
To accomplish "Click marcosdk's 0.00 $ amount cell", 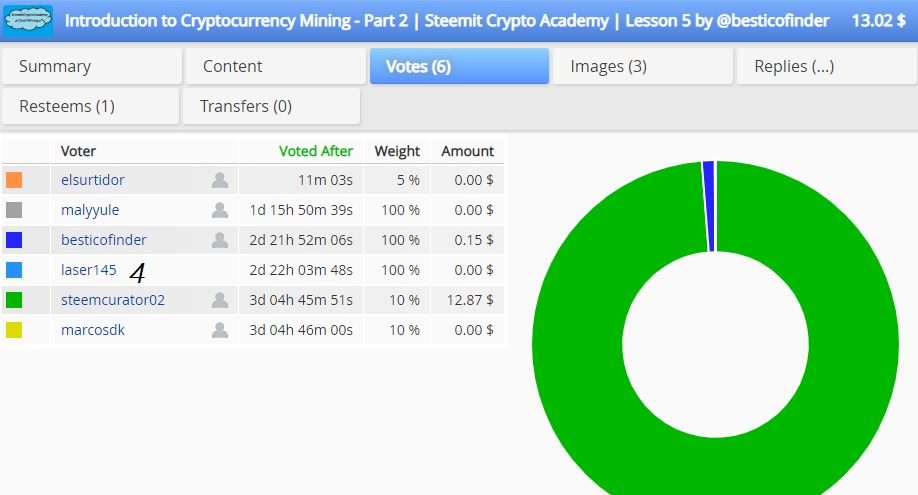I will pyautogui.click(x=467, y=330).
